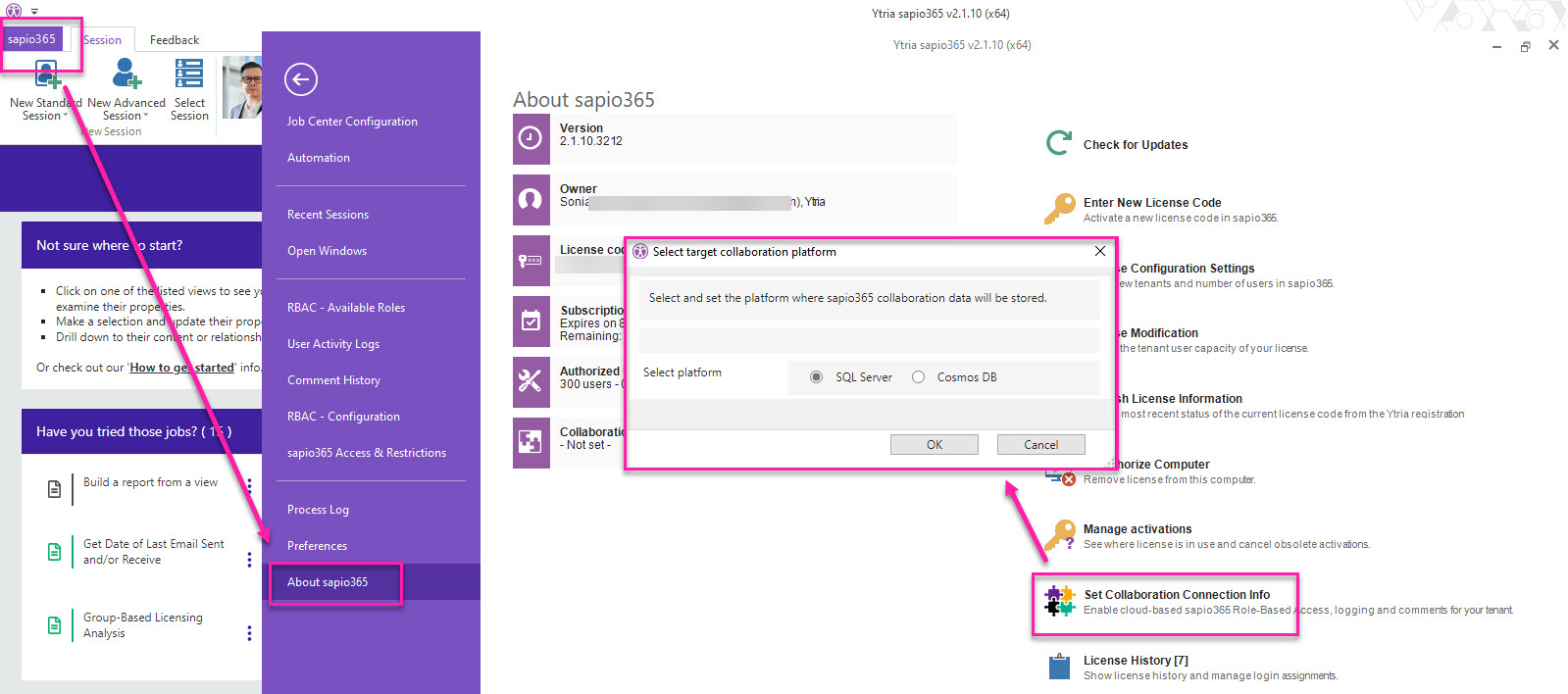The width and height of the screenshot is (1568, 694).
Task: Switch to the Feedback ribbon tab
Action: [175, 40]
